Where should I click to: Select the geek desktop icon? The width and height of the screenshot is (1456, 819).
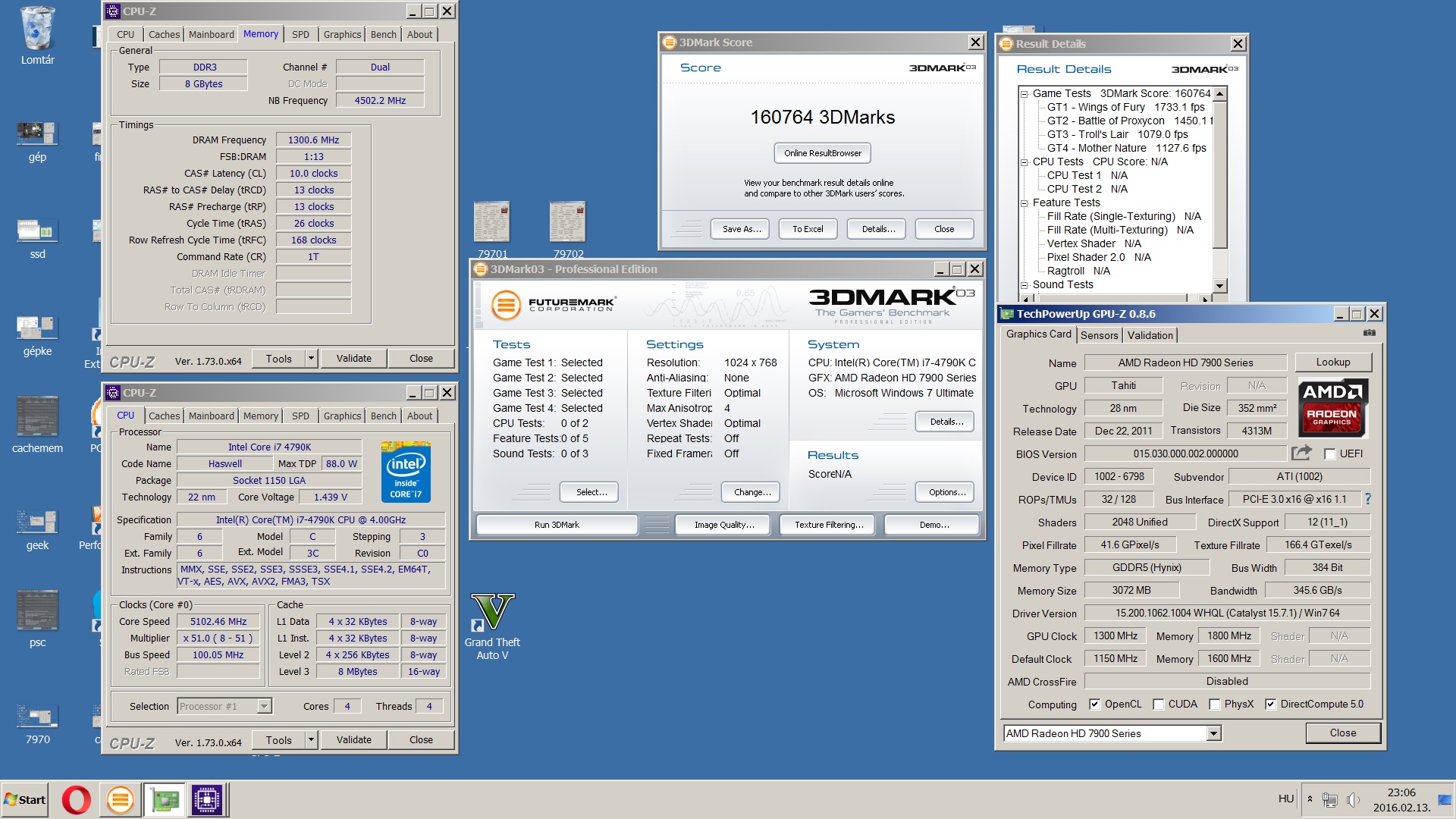click(37, 529)
